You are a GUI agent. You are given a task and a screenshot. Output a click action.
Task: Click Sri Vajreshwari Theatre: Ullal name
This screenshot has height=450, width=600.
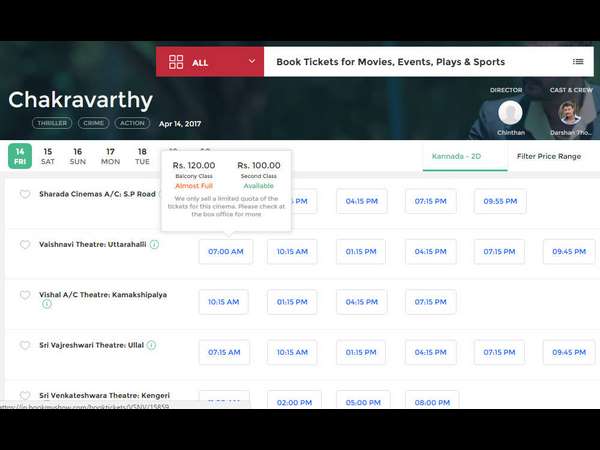pyautogui.click(x=91, y=345)
